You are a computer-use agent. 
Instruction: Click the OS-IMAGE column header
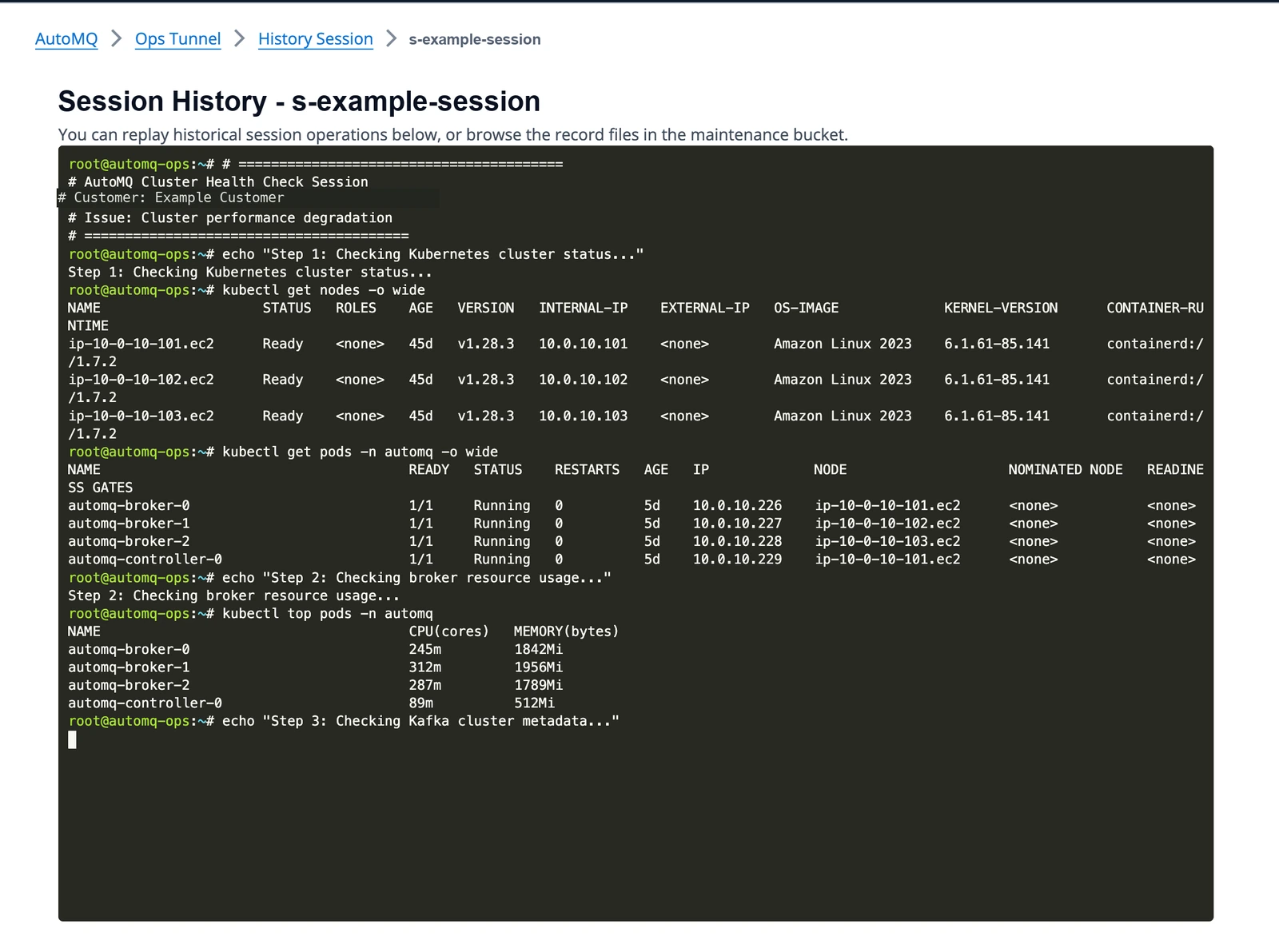tap(807, 308)
